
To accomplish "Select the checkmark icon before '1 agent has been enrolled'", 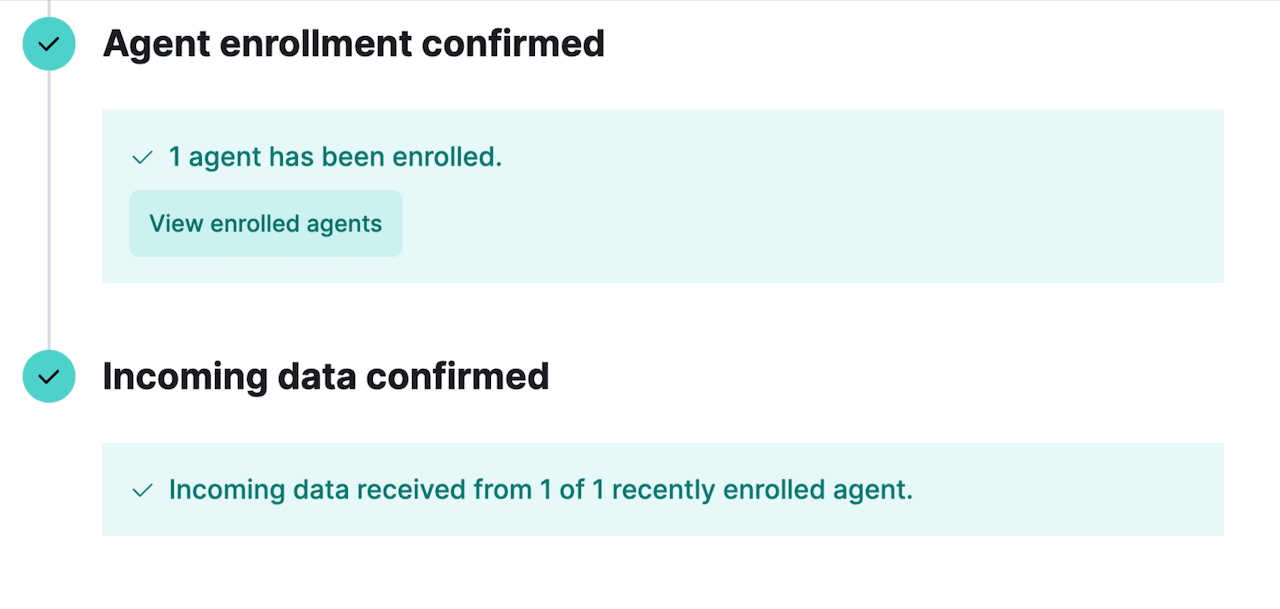I will coord(141,156).
